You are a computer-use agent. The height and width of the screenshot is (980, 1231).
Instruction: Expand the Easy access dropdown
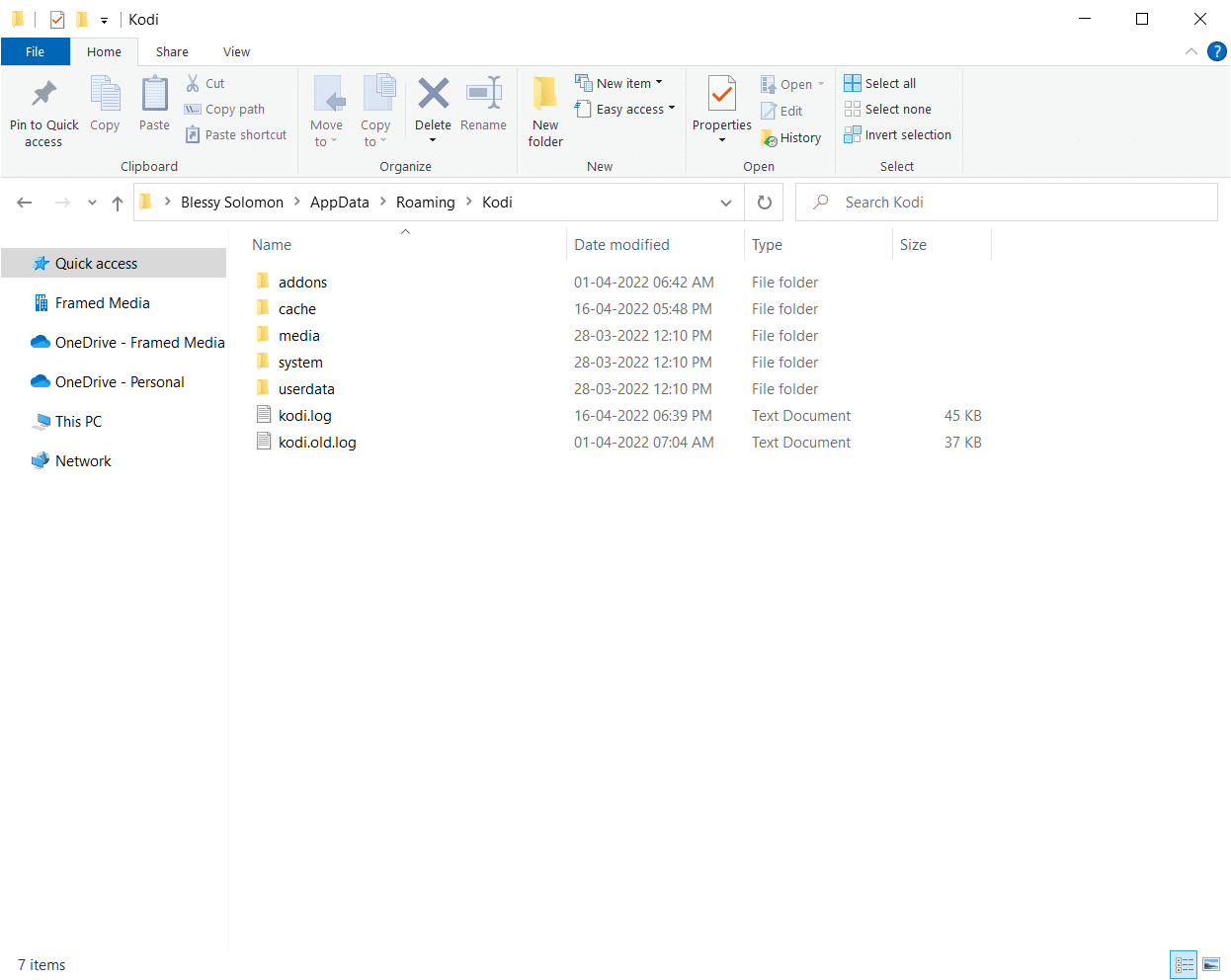coord(672,109)
